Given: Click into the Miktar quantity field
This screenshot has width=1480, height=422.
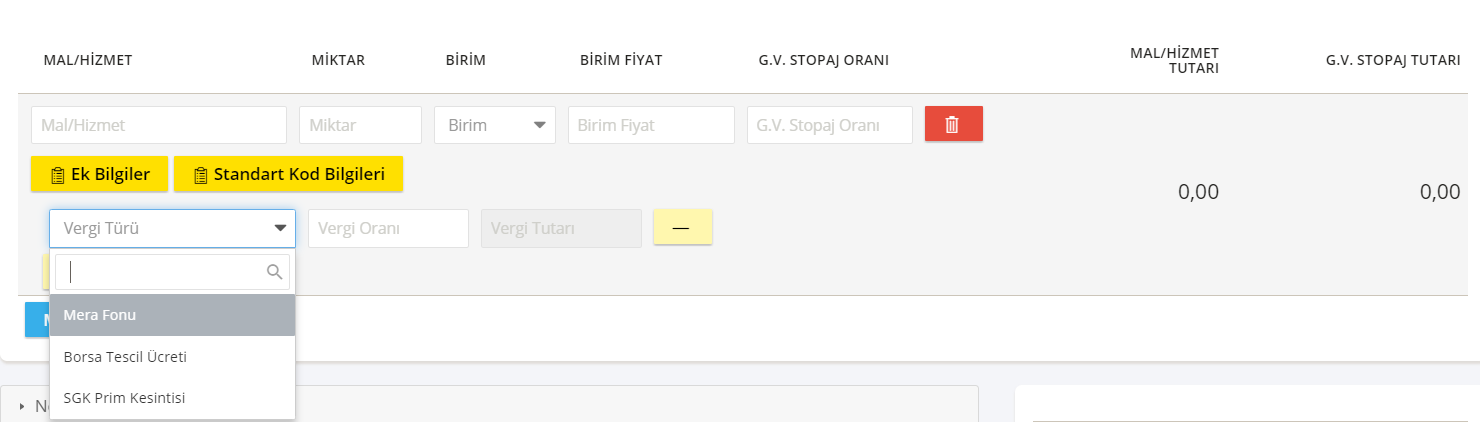Looking at the screenshot, I should (360, 125).
